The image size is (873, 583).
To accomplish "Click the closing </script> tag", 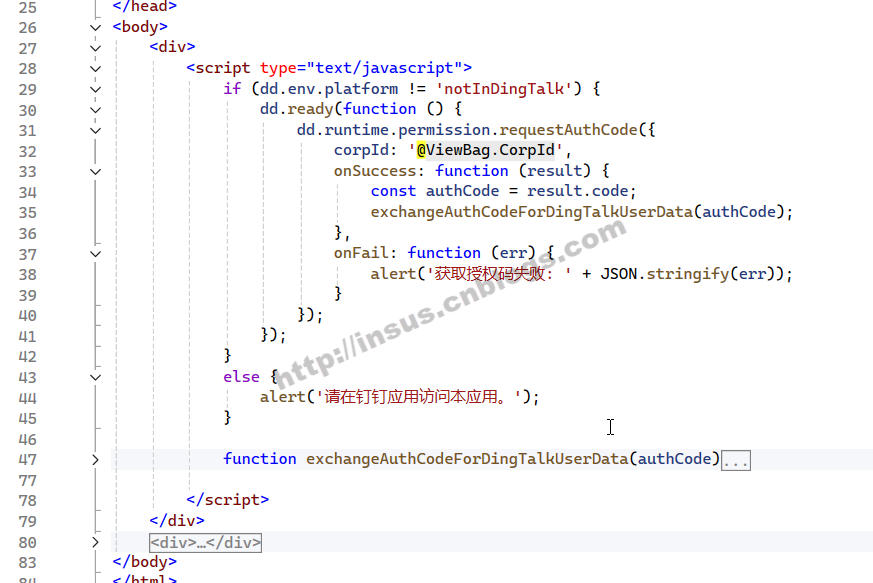I will (x=227, y=499).
